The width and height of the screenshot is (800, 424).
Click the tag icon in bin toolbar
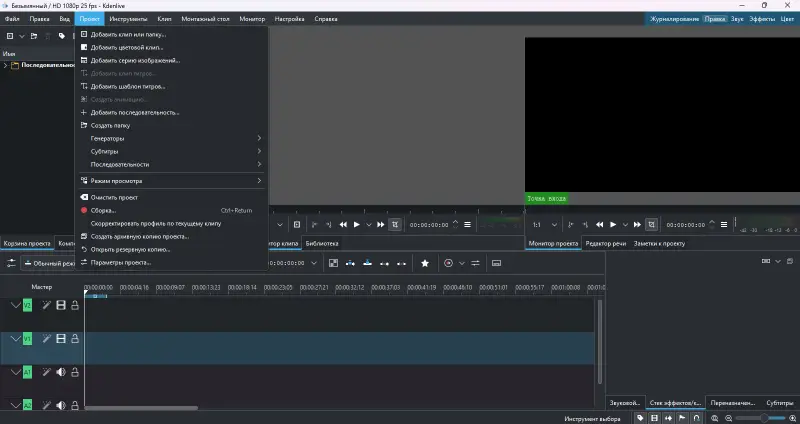click(62, 36)
